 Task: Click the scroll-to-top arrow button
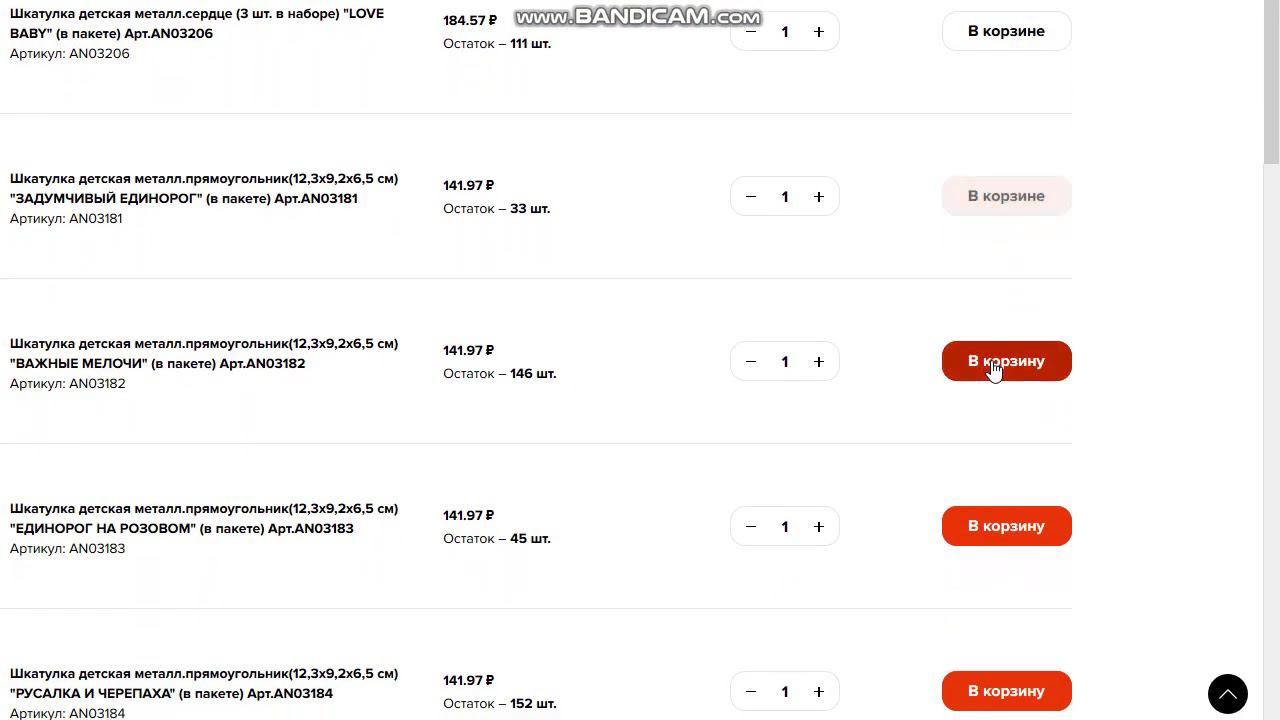[x=1227, y=693]
